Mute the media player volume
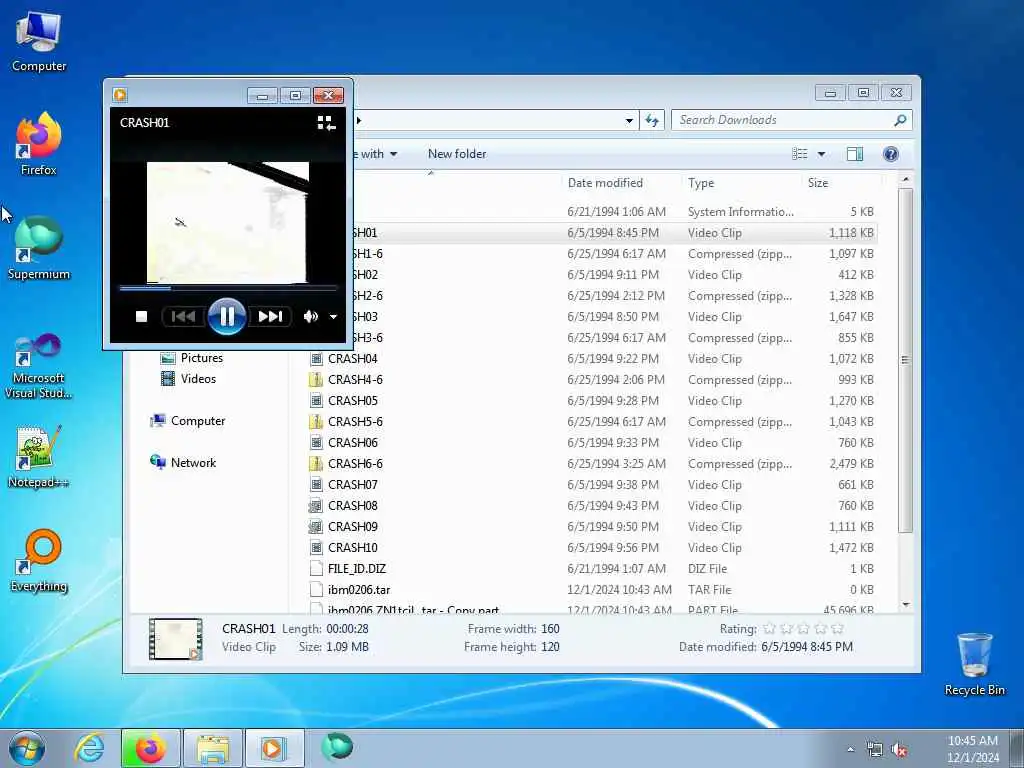Screen dimensions: 1024x768 coord(310,317)
